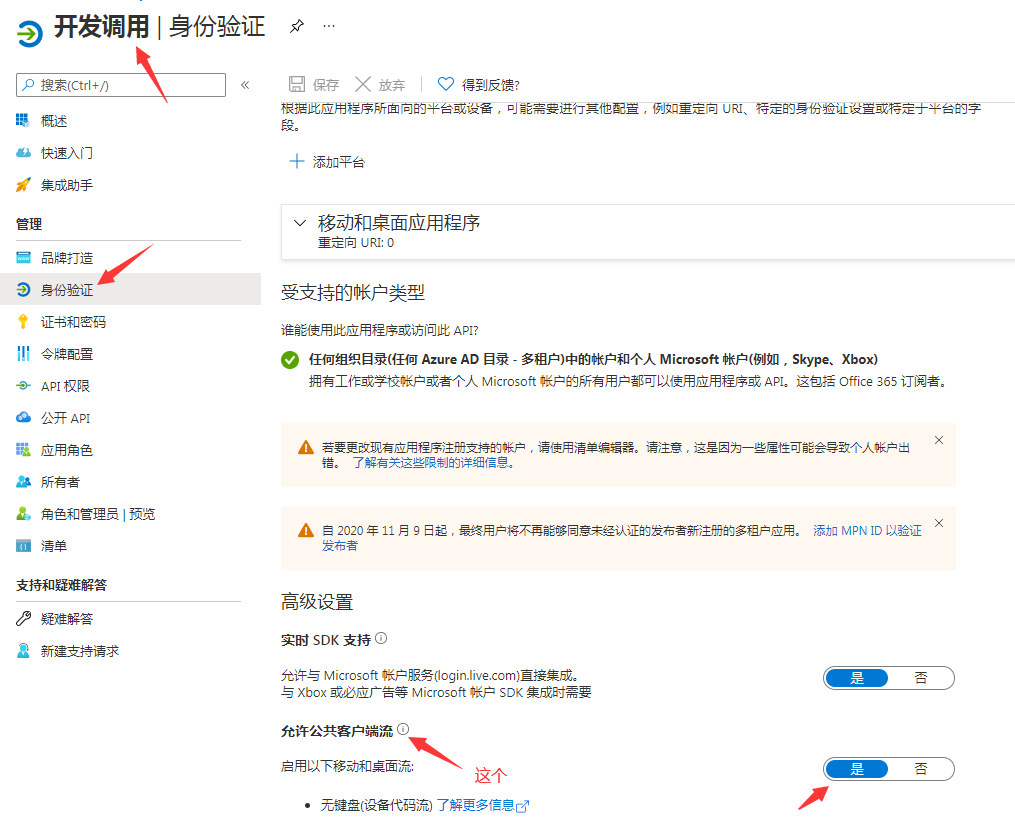Close the MPN ID publisher warning
This screenshot has height=830, width=1015.
[939, 523]
